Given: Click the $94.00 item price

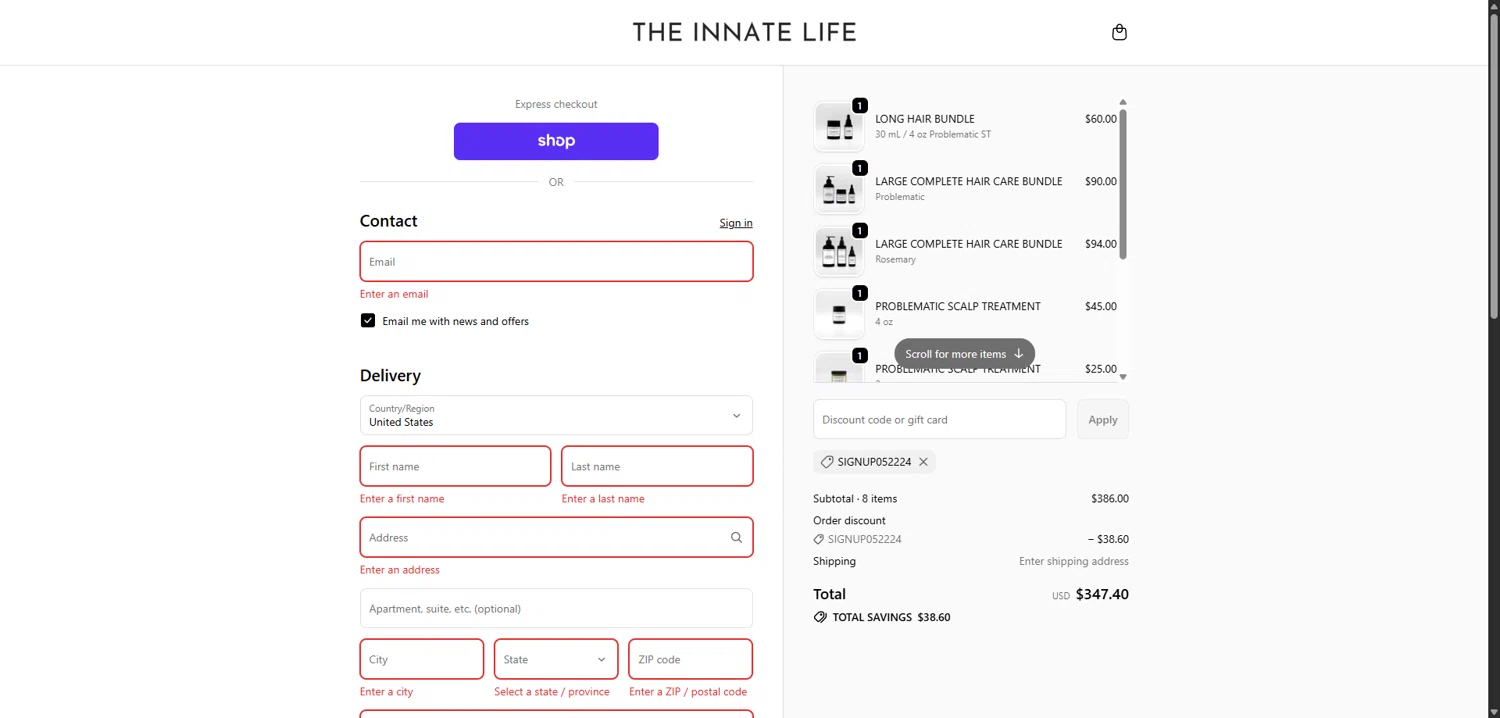Looking at the screenshot, I should (x=1101, y=244).
